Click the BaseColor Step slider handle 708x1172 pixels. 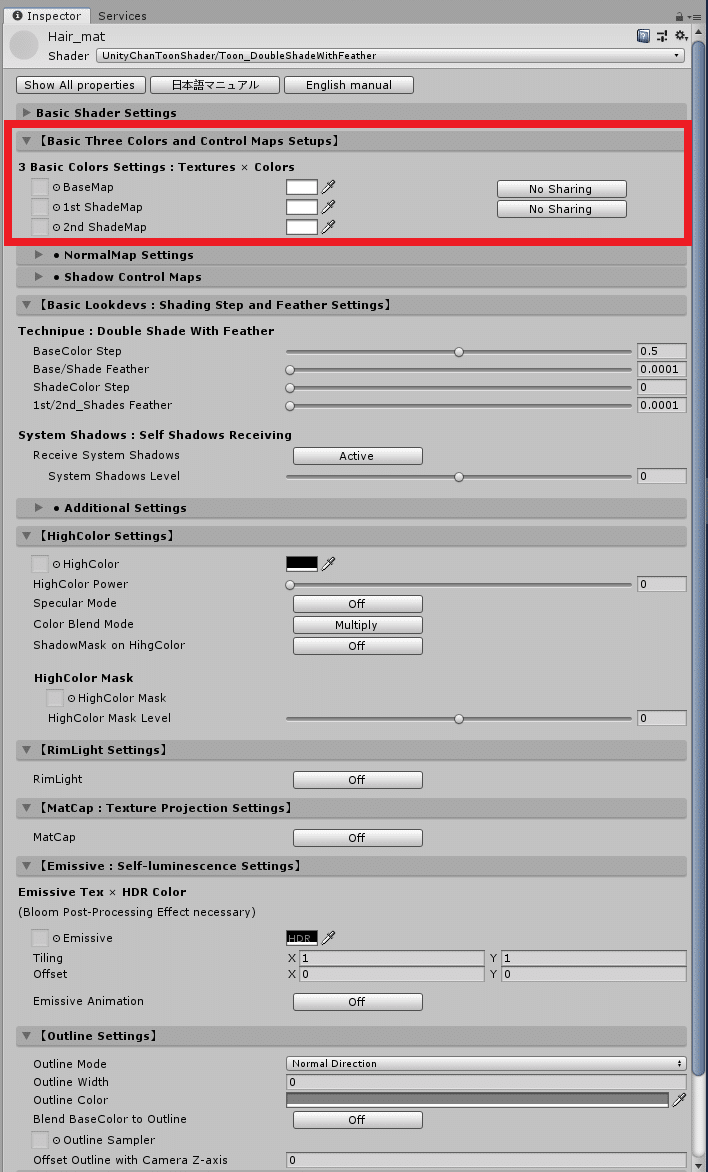click(459, 351)
